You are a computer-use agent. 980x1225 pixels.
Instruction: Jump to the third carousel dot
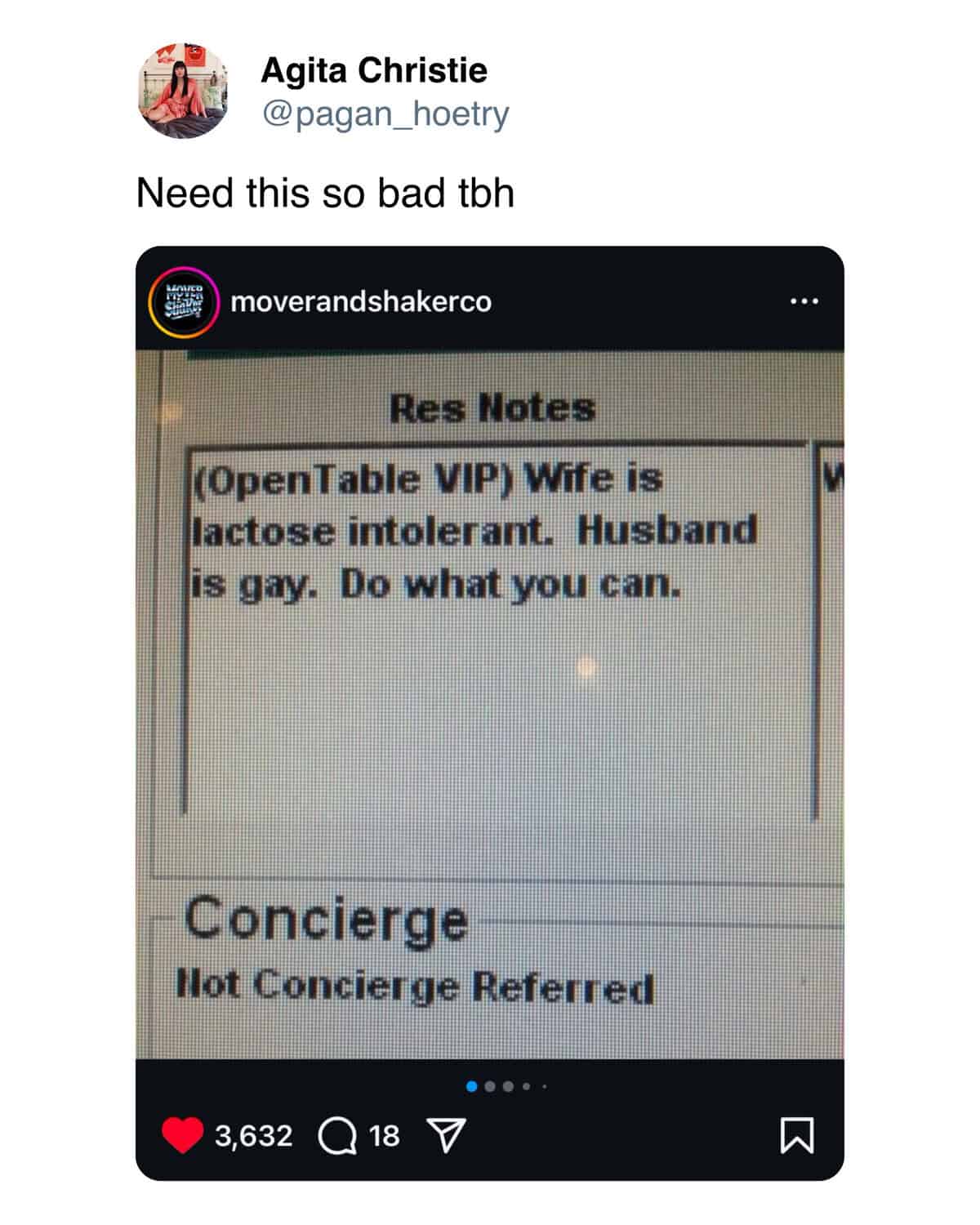pyautogui.click(x=508, y=1086)
